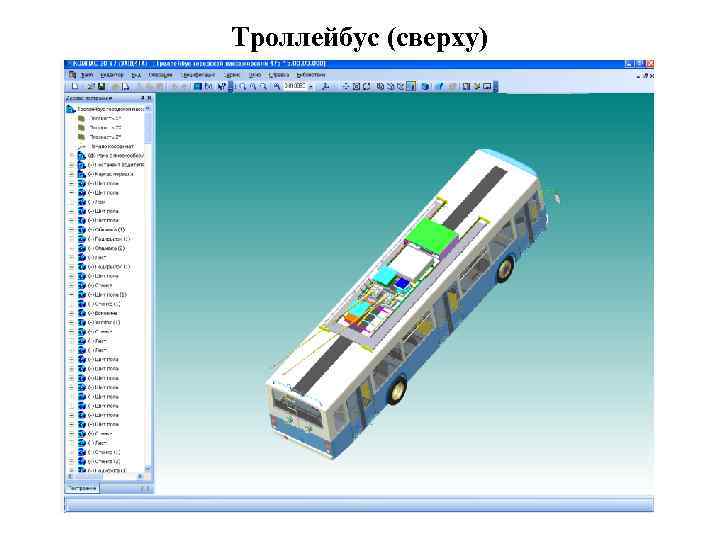This screenshot has width=720, height=540.
Task: Click the tree horizontal scroll right arrow
Action: coord(140,477)
